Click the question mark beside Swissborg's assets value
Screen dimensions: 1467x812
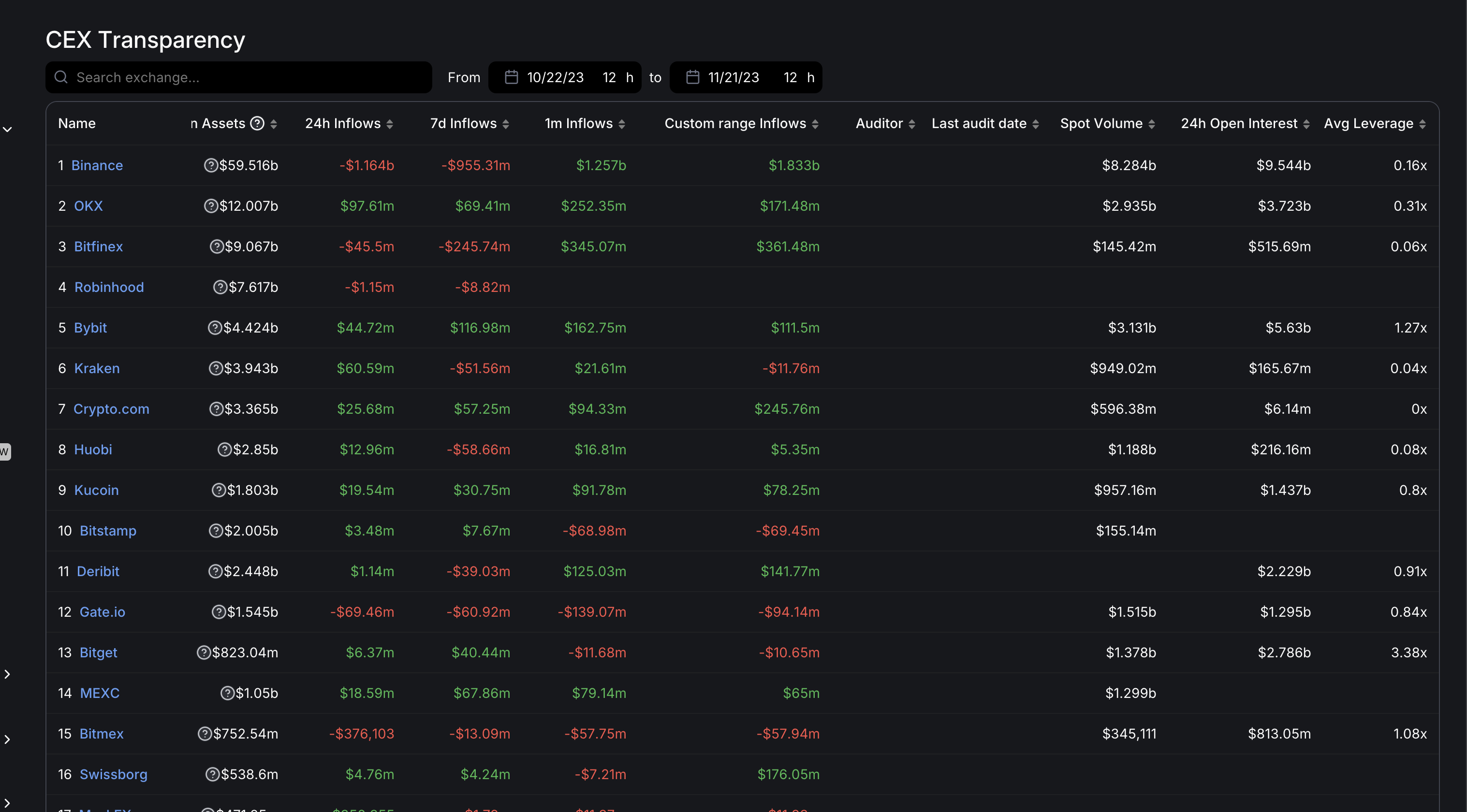tap(211, 774)
